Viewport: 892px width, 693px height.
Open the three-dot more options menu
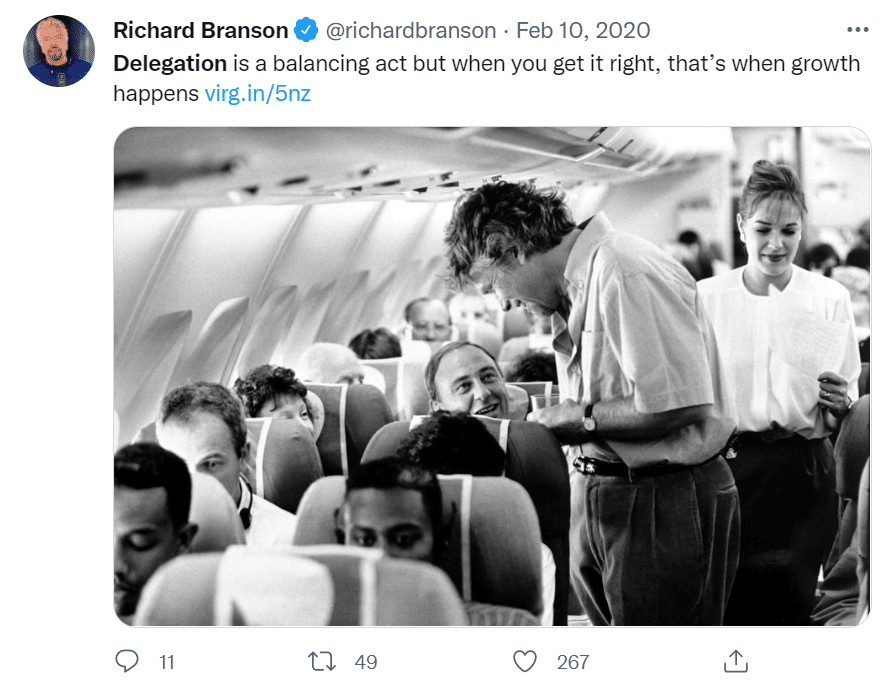click(x=857, y=30)
